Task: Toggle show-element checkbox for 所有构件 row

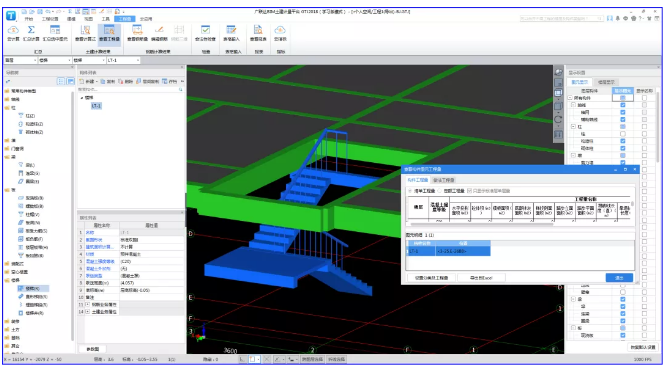Action: [623, 98]
